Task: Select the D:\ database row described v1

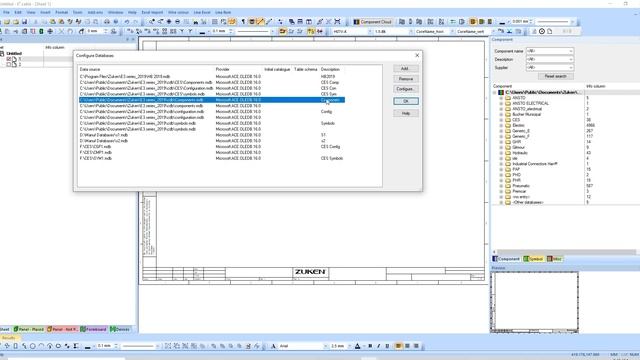Action: [x=212, y=135]
